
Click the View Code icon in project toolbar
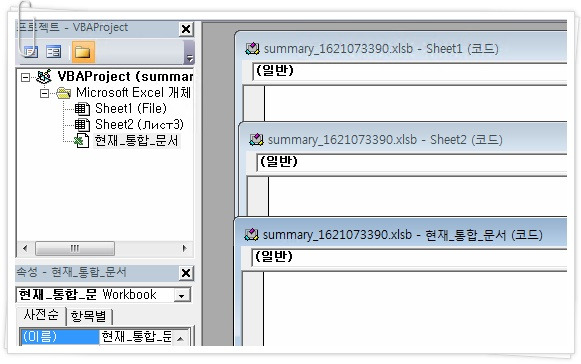point(30,52)
